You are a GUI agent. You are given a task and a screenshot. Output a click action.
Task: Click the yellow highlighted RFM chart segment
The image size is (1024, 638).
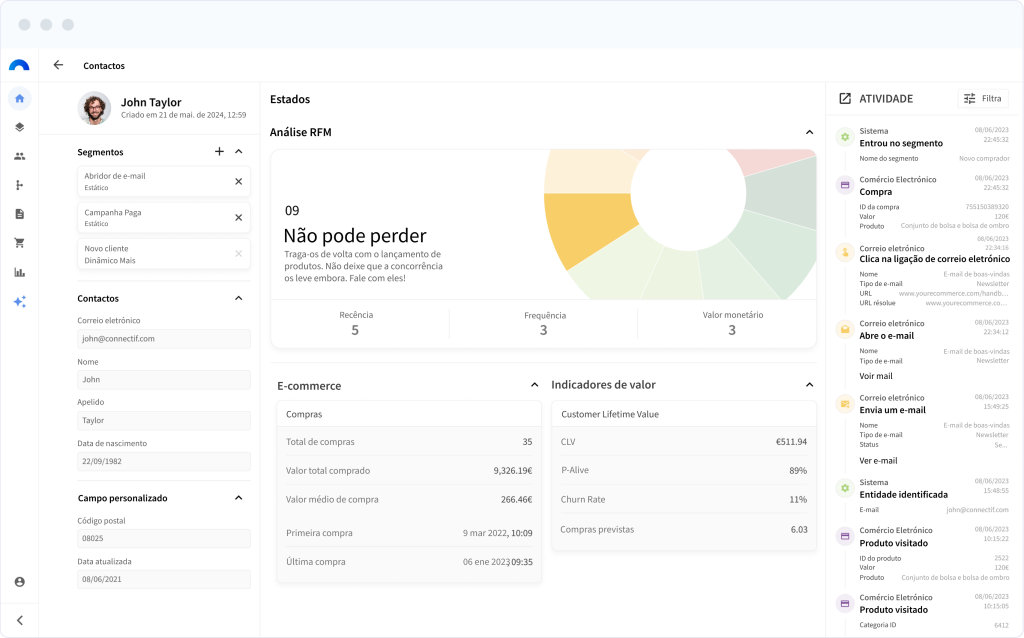tap(595, 228)
